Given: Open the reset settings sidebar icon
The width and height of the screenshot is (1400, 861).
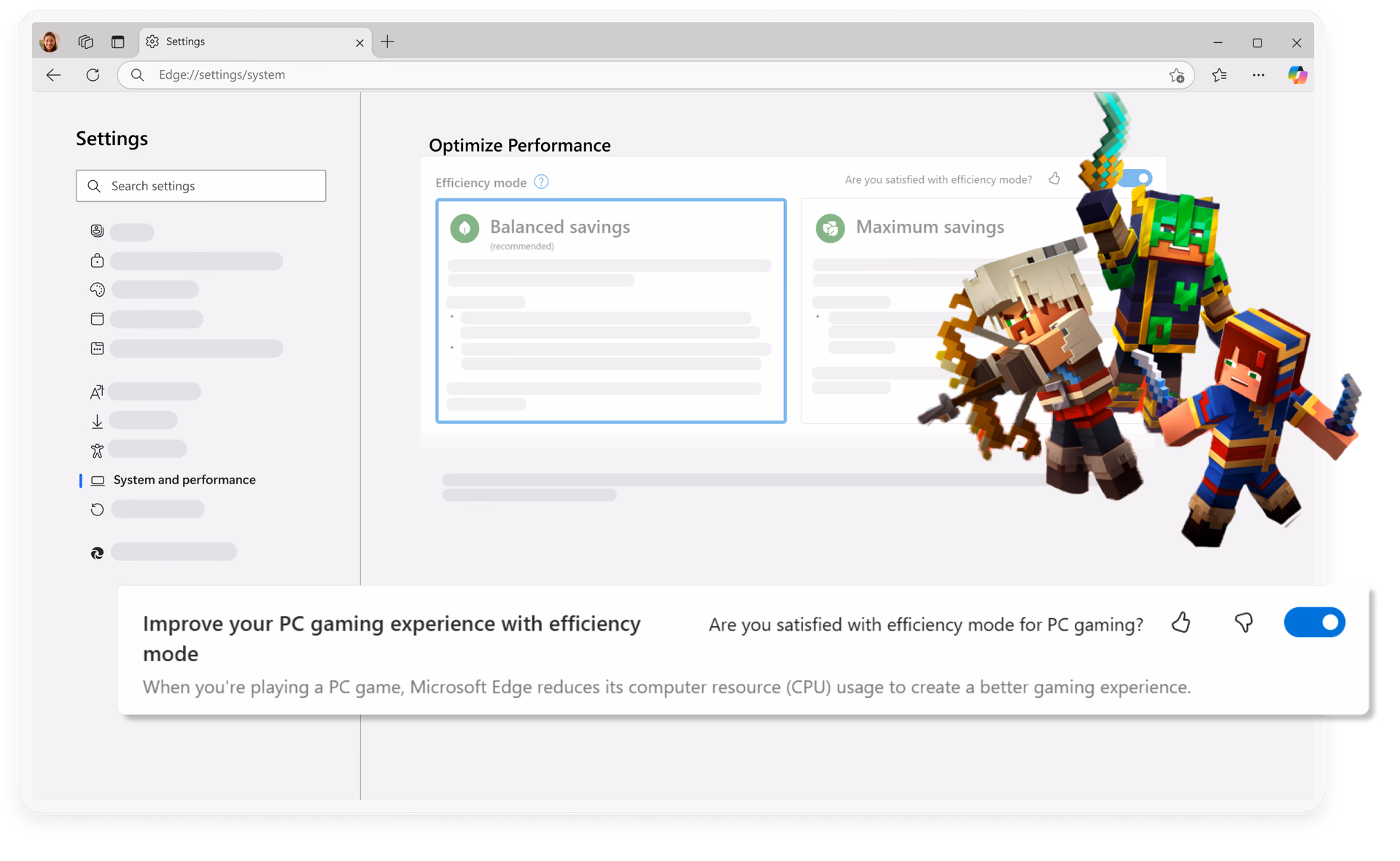Looking at the screenshot, I should [x=97, y=509].
